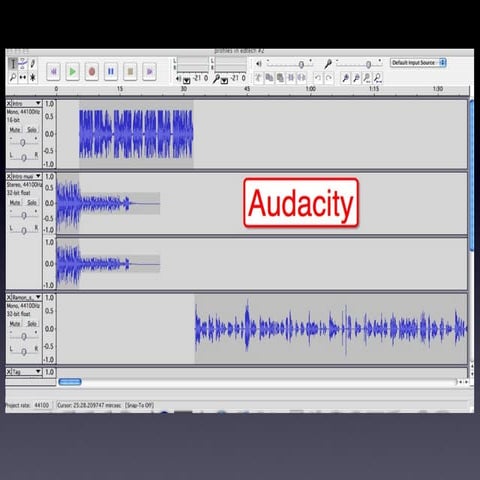
Task: Select the Selection (I-beam) tool
Action: tap(13, 64)
